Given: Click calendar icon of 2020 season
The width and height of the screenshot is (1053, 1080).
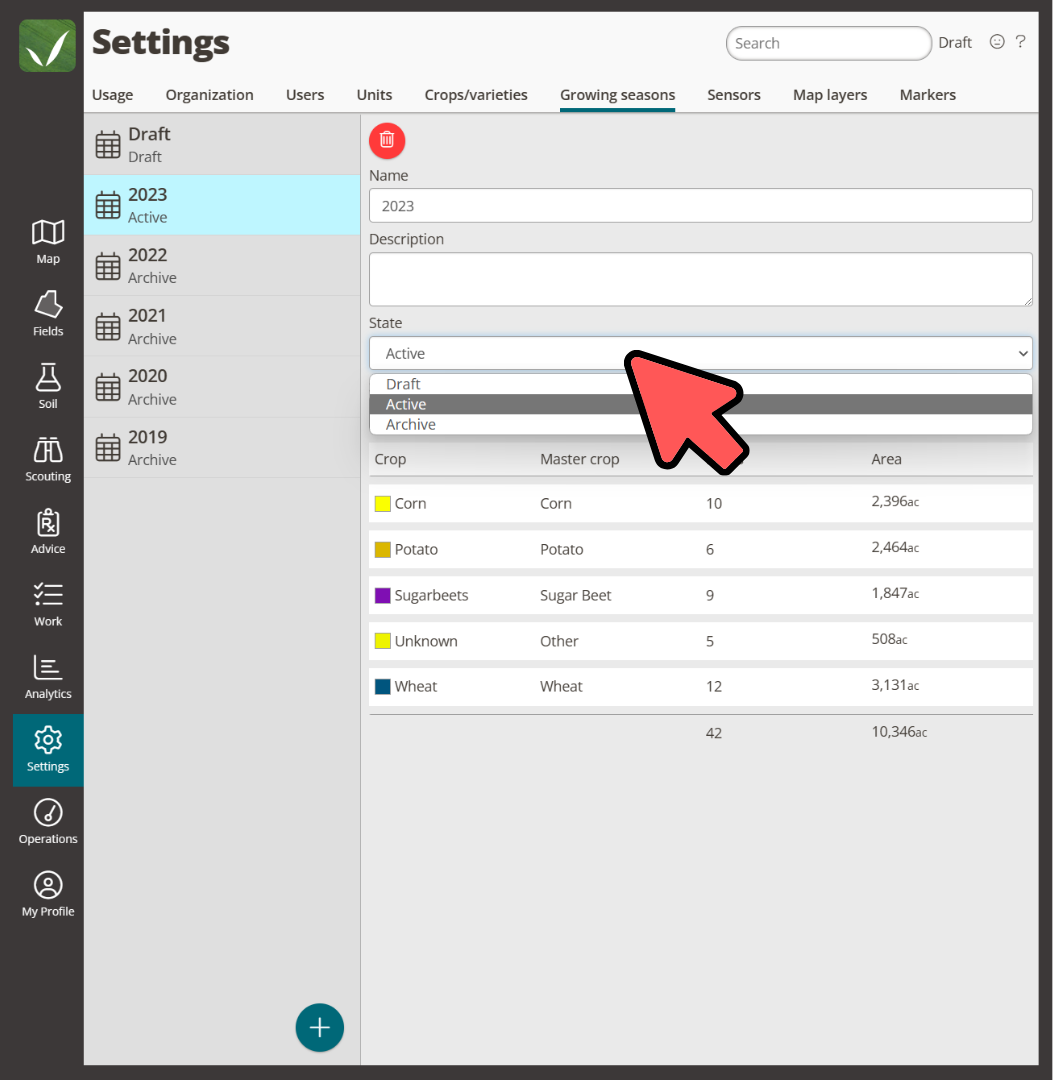Looking at the screenshot, I should pyautogui.click(x=107, y=387).
